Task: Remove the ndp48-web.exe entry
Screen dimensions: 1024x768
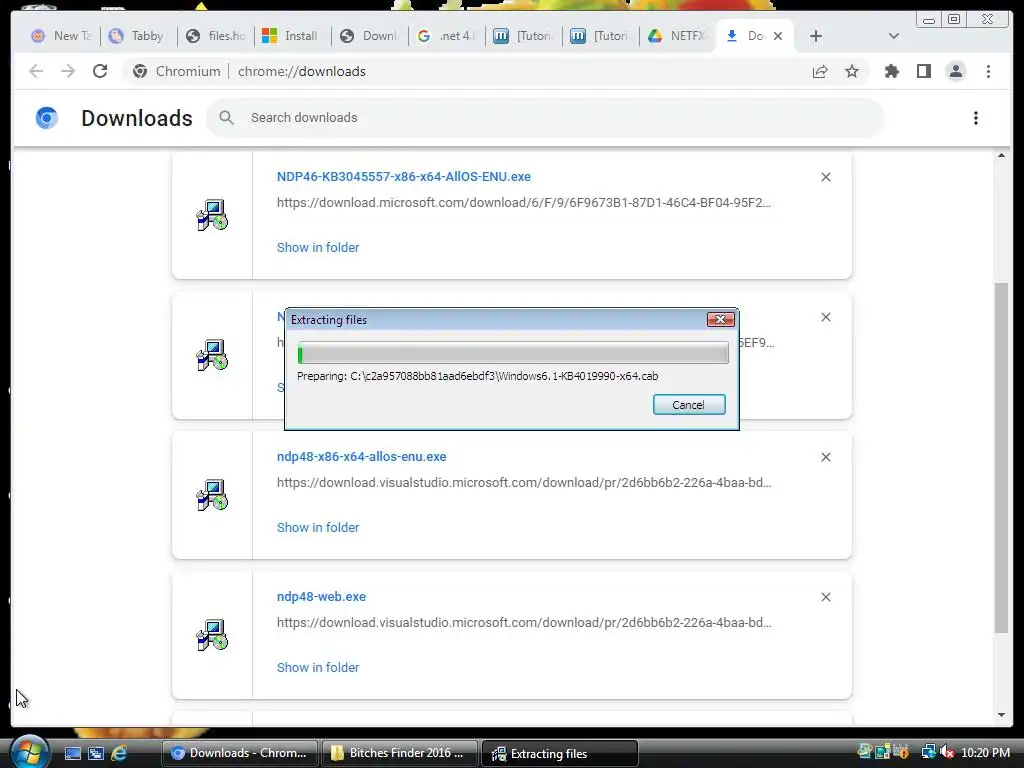Action: click(825, 597)
